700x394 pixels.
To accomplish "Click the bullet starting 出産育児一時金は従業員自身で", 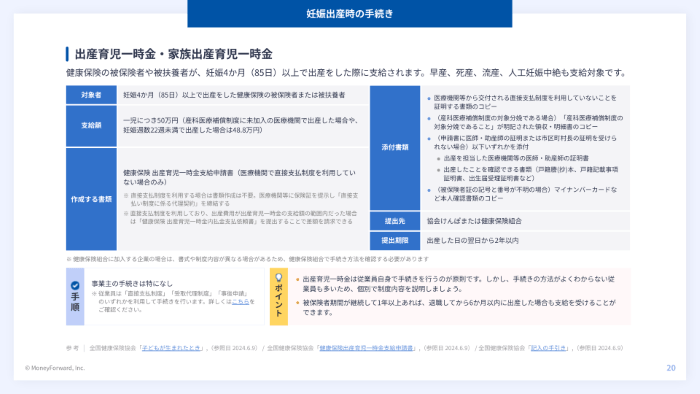I will [x=458, y=284].
